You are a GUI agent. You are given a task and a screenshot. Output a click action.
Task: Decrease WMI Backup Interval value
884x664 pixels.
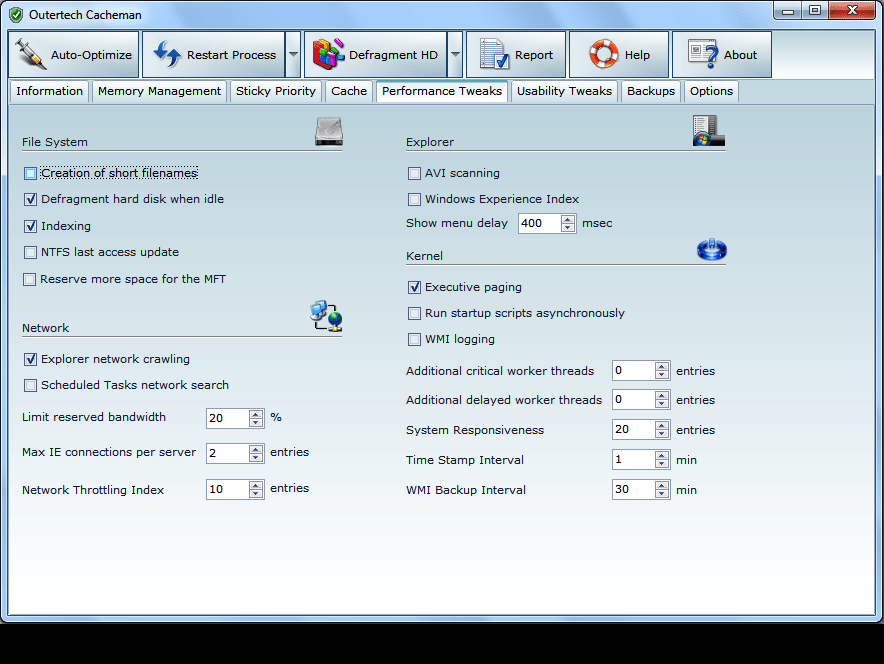point(662,494)
